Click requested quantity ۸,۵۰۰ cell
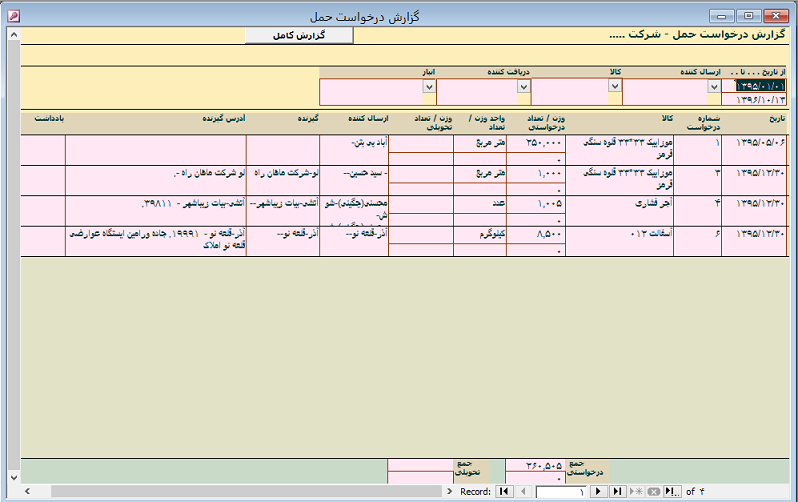This screenshot has width=798, height=502. (x=536, y=235)
